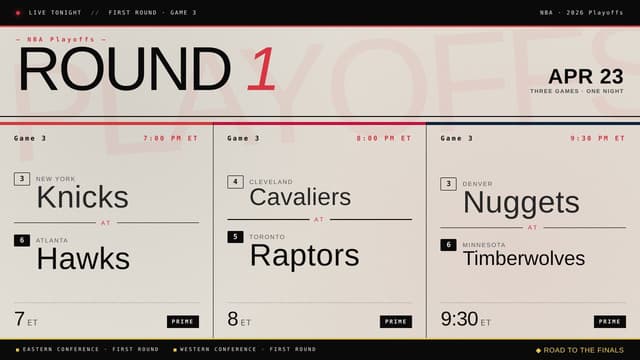
Task: Click Game 3 label in Cavaliers card
Action: (244, 138)
